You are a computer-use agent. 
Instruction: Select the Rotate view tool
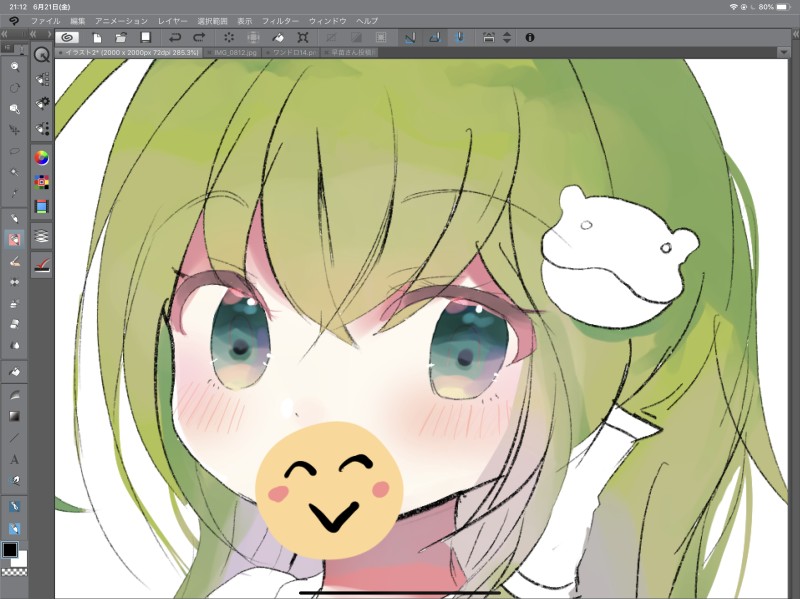tap(15, 88)
